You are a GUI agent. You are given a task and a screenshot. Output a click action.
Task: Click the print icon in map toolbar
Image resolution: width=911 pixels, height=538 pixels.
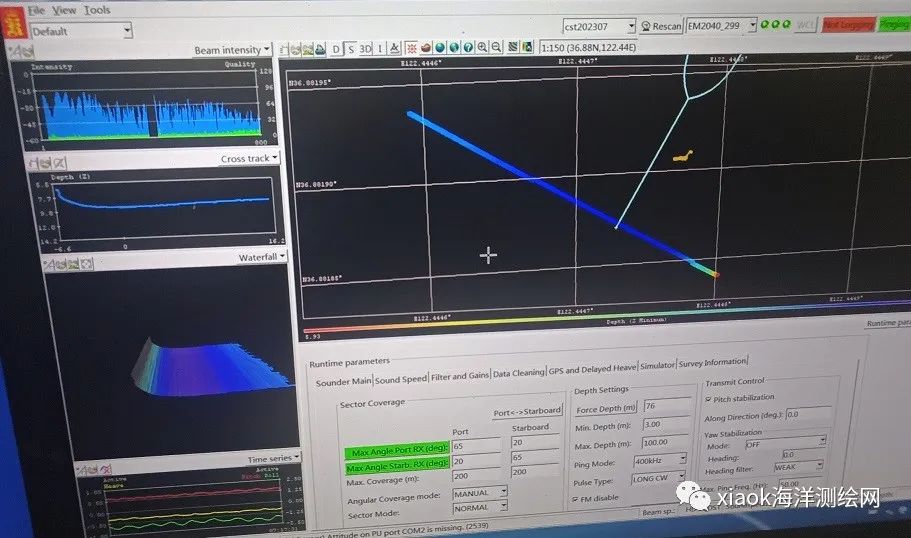319,48
